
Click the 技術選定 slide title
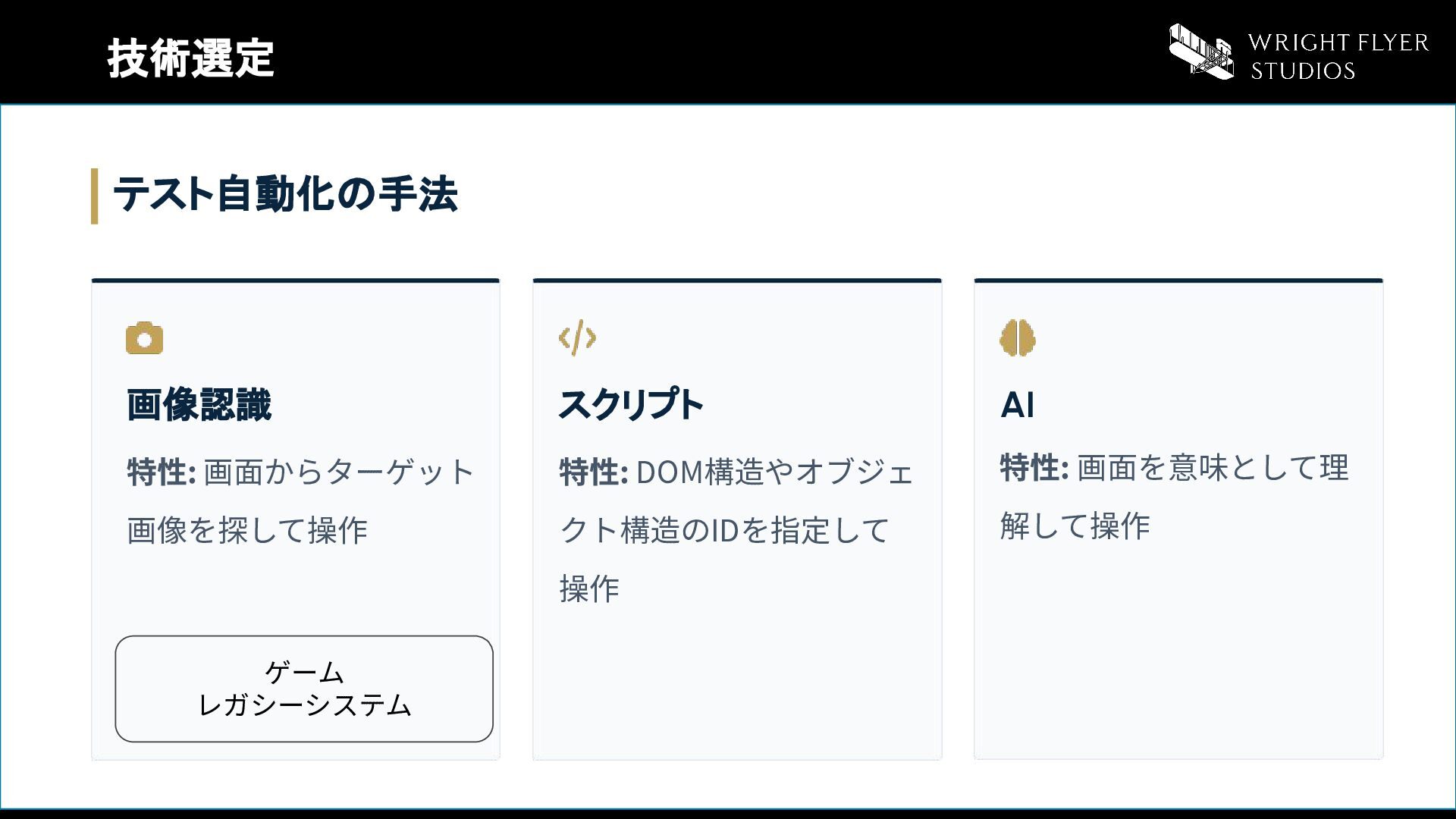(190, 58)
